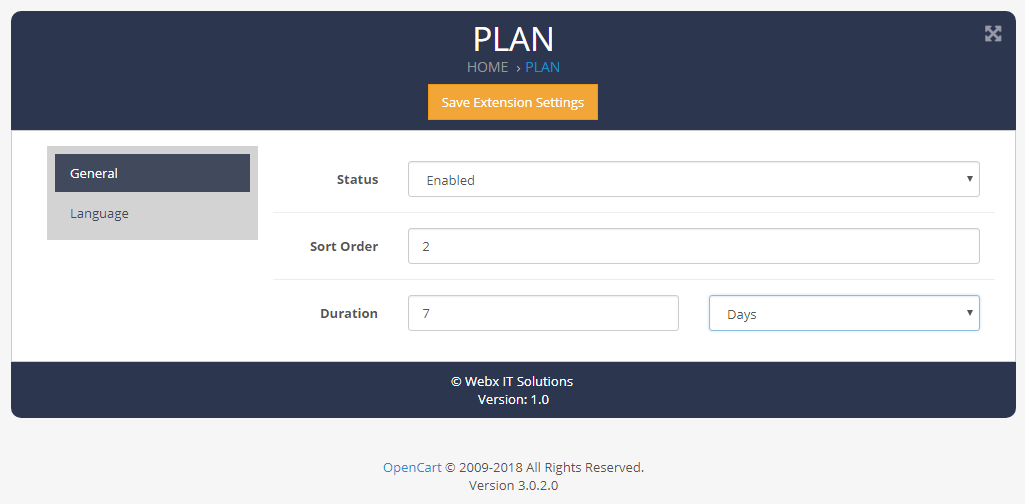
Task: Open the Days duration unit dropdown
Action: pyautogui.click(x=844, y=313)
